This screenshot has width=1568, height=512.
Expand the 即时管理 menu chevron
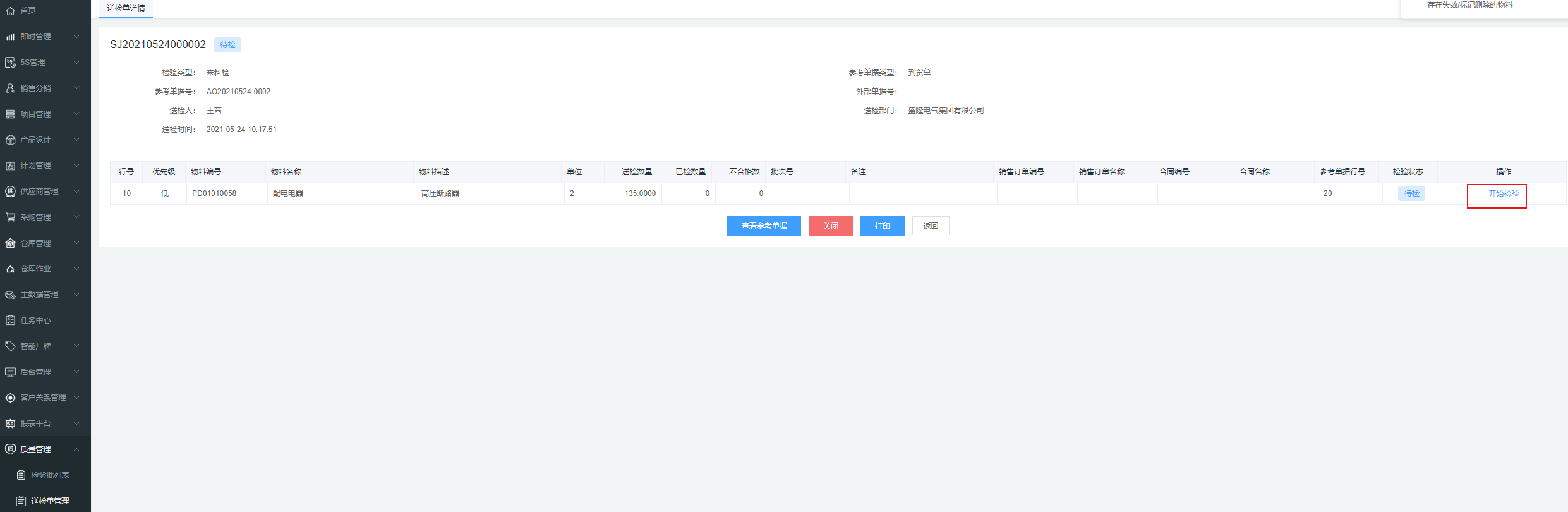click(x=76, y=37)
